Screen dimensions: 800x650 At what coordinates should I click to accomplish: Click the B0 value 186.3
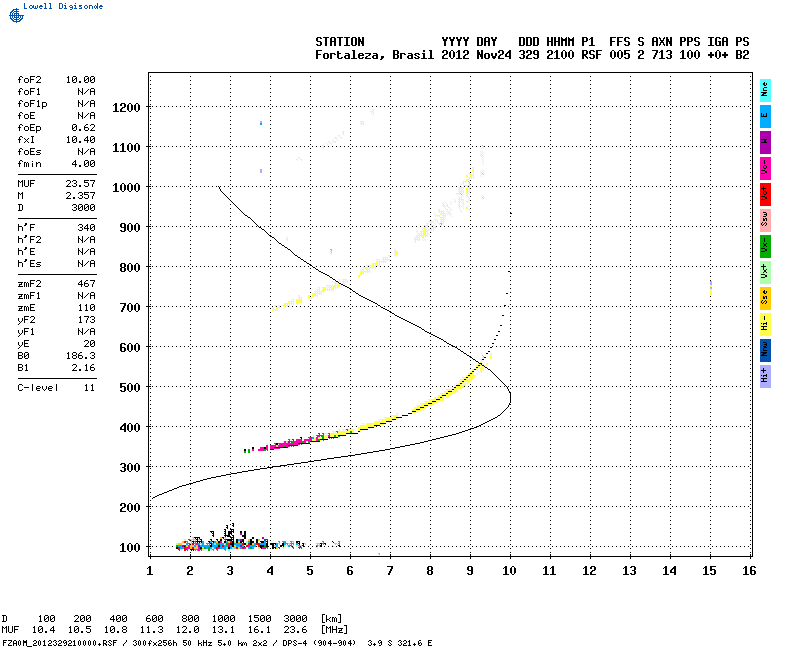80,356
